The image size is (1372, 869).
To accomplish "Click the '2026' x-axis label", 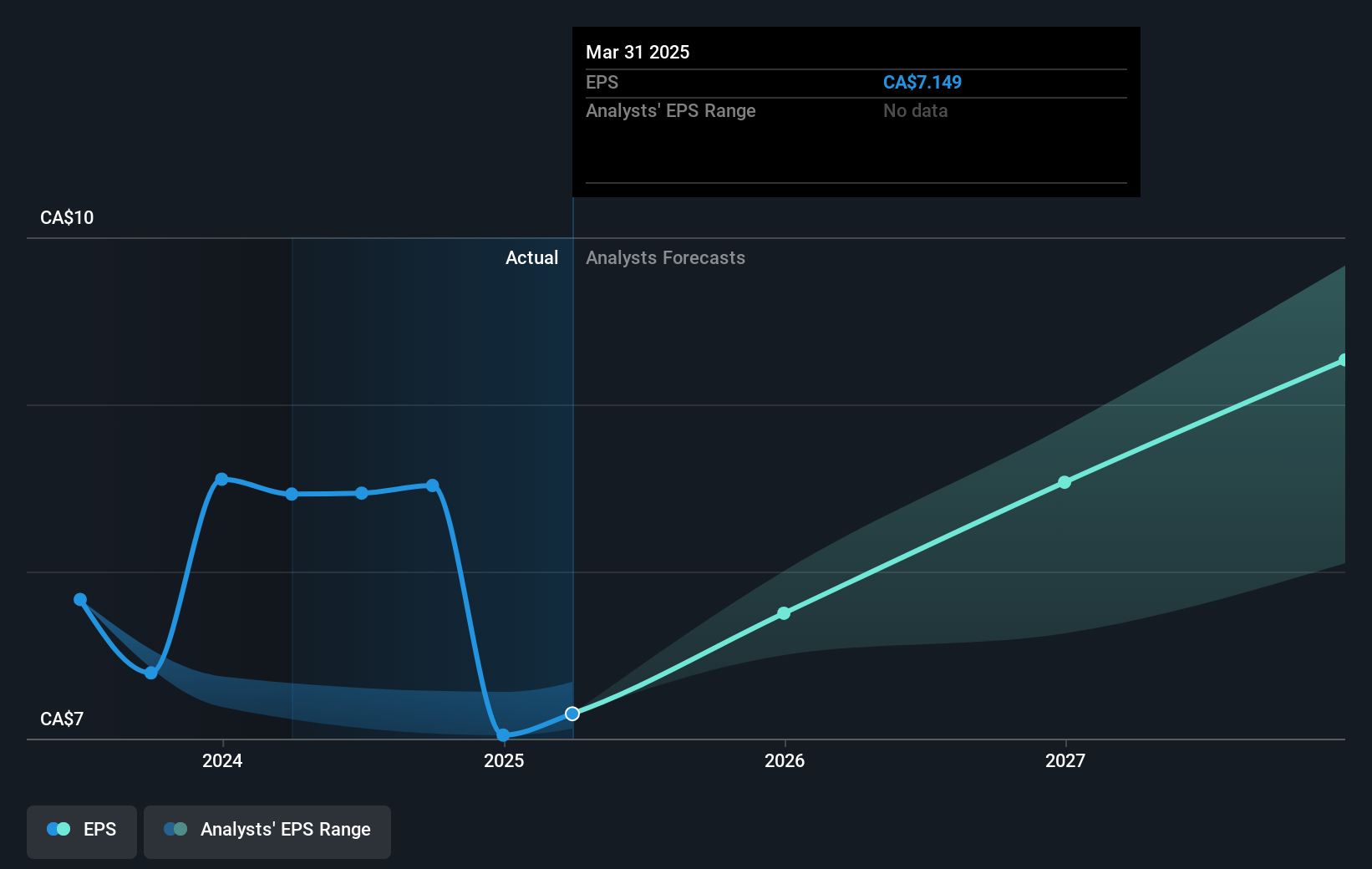I will 785,760.
